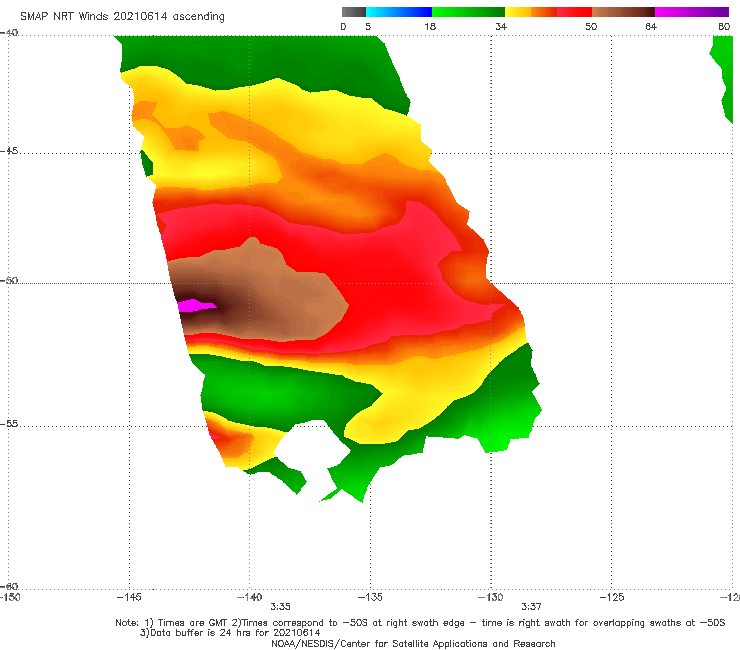740x650 pixels.
Task: Select the gray 0–5 segment of color bar
Action: [x=354, y=12]
